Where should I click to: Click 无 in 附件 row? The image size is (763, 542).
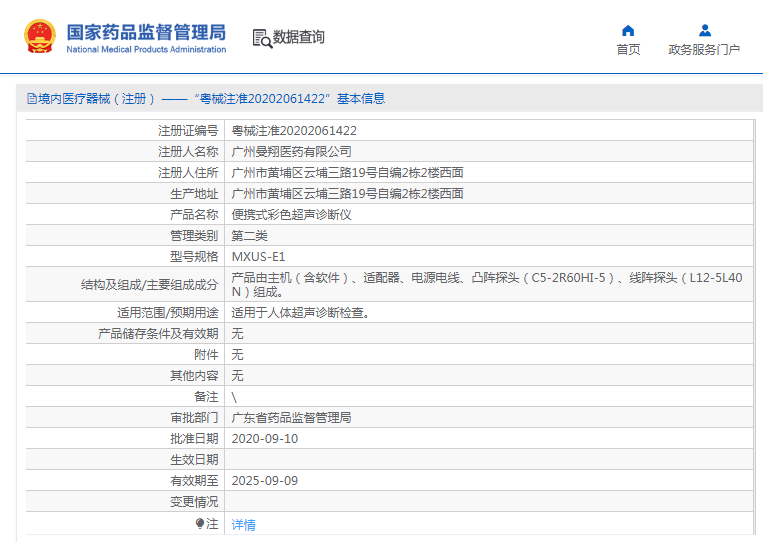coord(237,355)
